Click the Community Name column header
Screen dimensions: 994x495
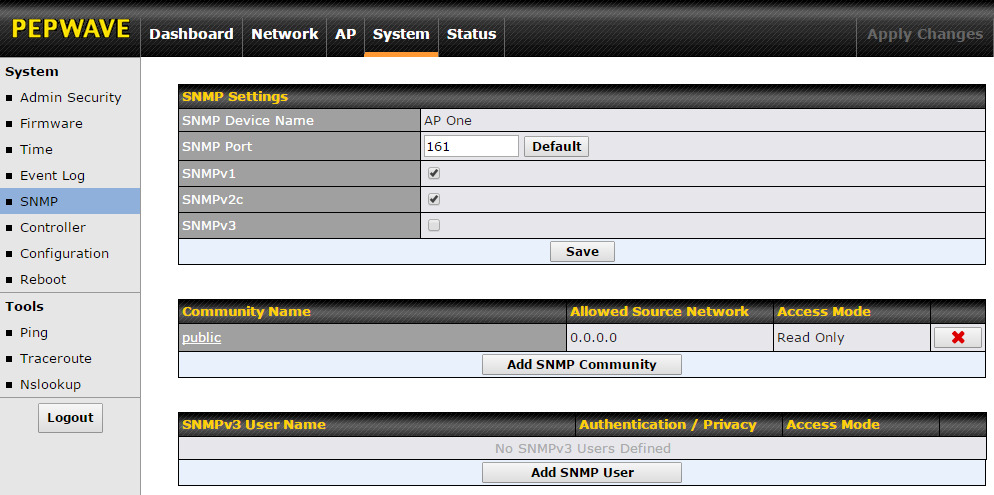(x=373, y=311)
